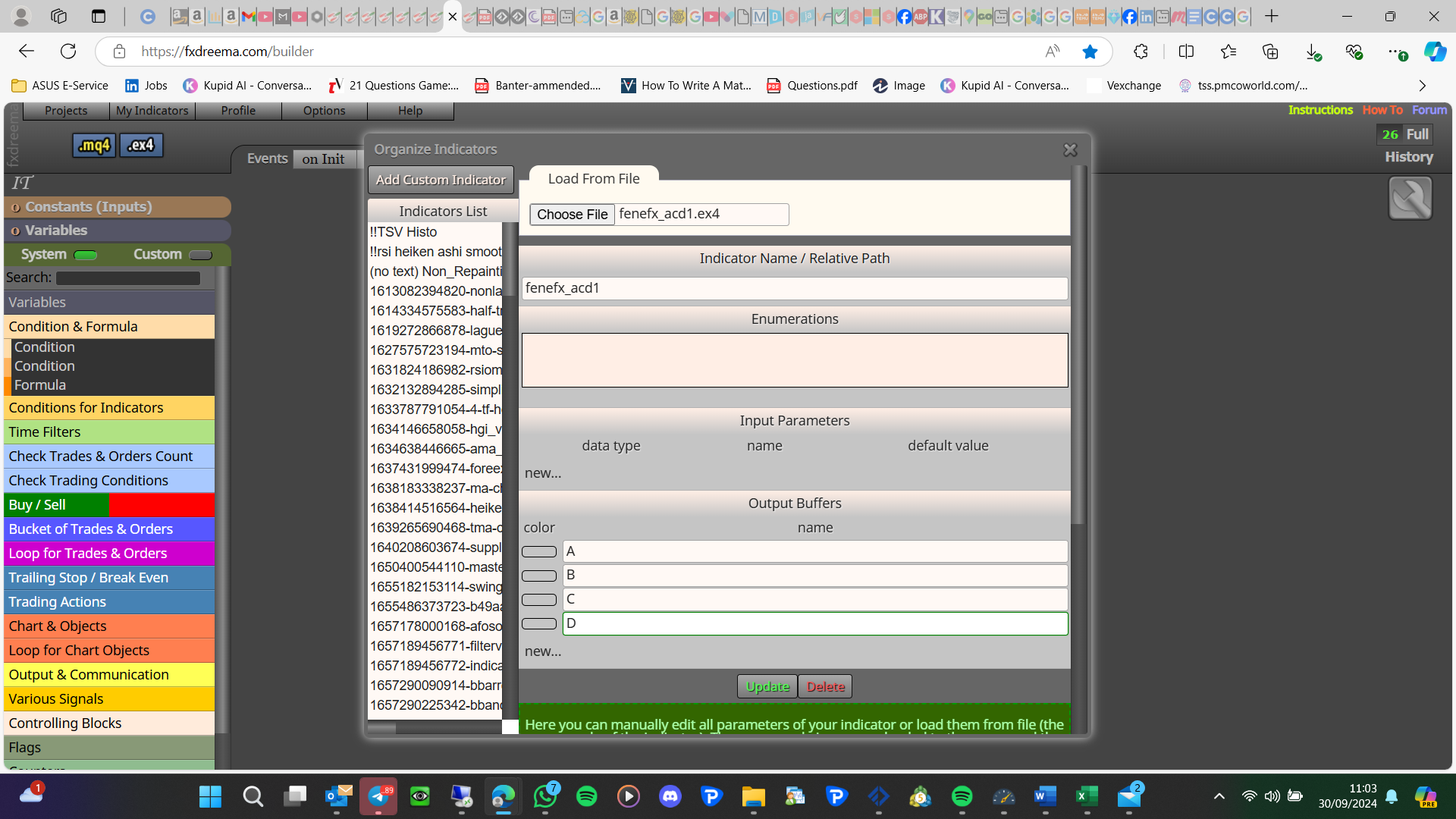Toggle the Custom blocks switch
This screenshot has height=819, width=1456.
200,255
